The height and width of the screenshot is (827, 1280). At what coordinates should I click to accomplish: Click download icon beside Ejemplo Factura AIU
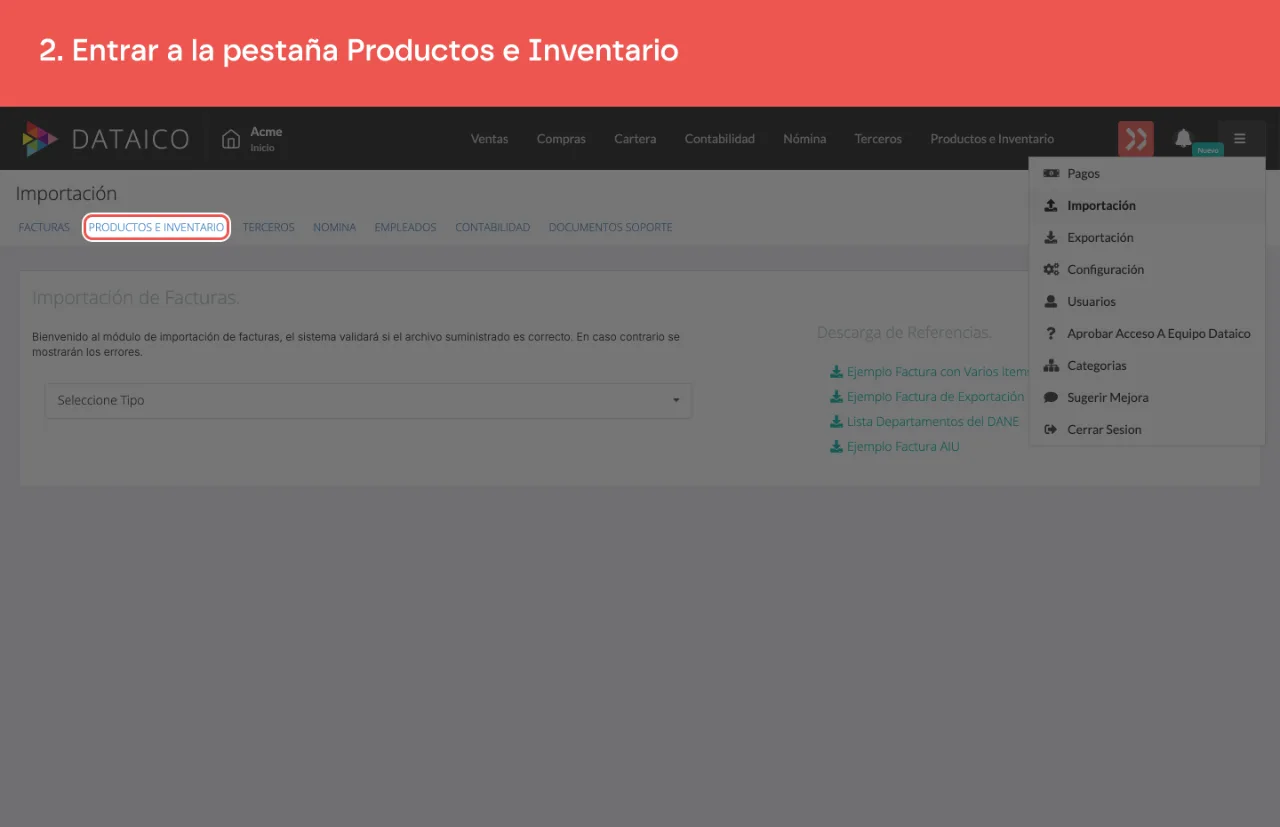[x=836, y=447]
